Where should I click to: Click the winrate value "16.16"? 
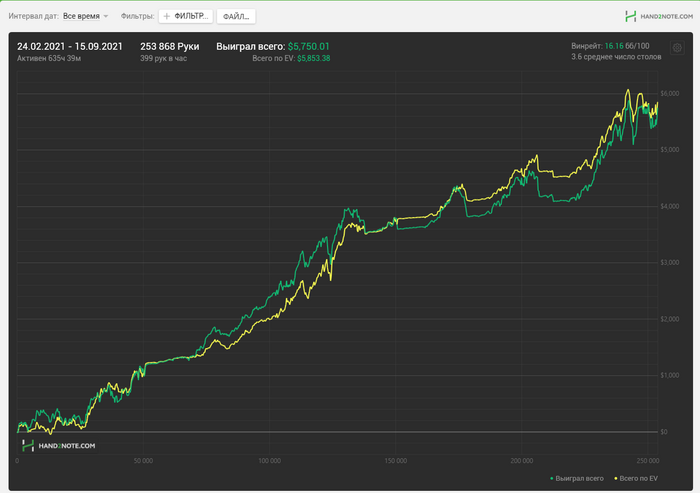coord(614,46)
